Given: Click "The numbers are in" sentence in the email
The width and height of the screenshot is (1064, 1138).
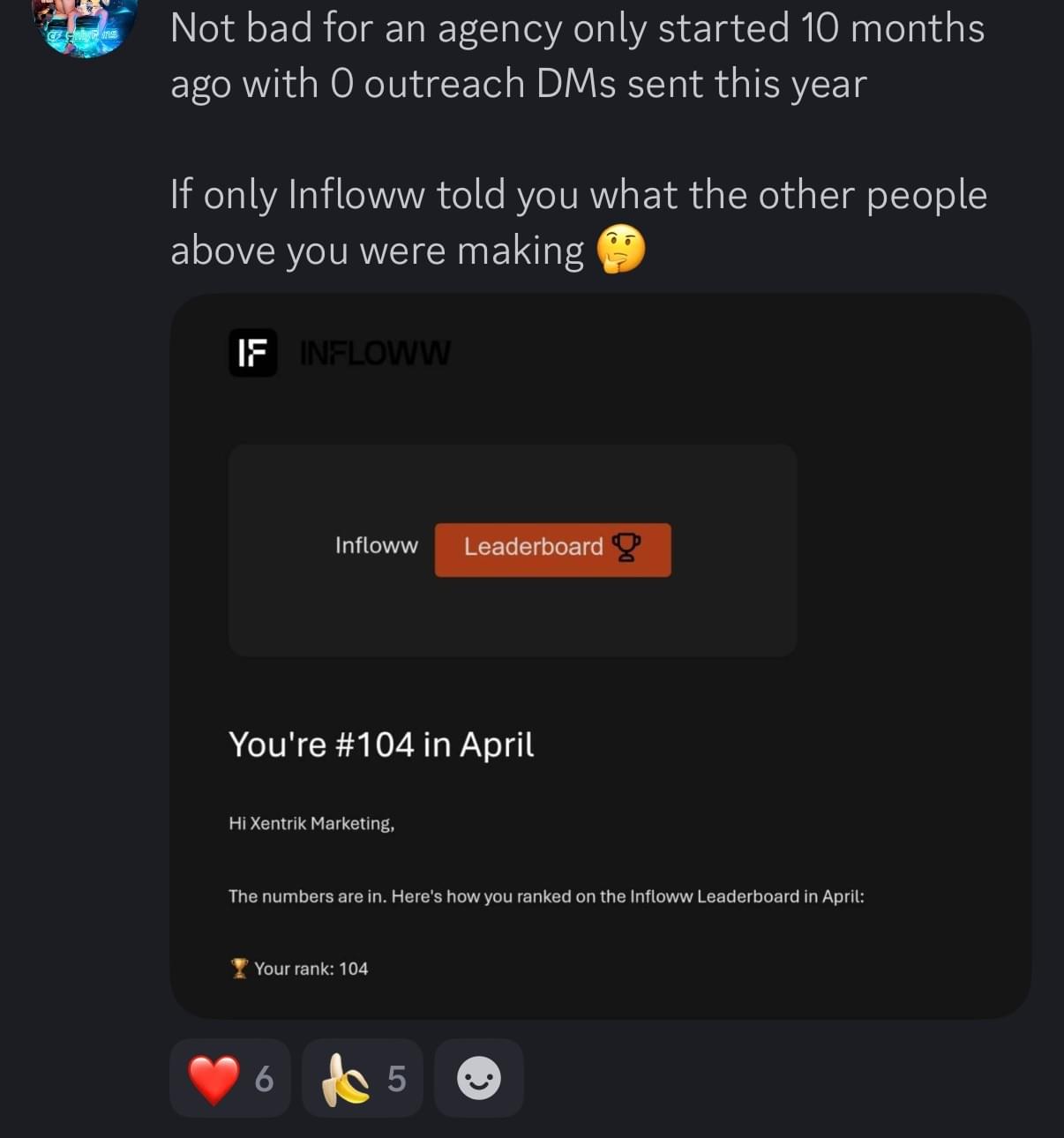Looking at the screenshot, I should click(546, 896).
